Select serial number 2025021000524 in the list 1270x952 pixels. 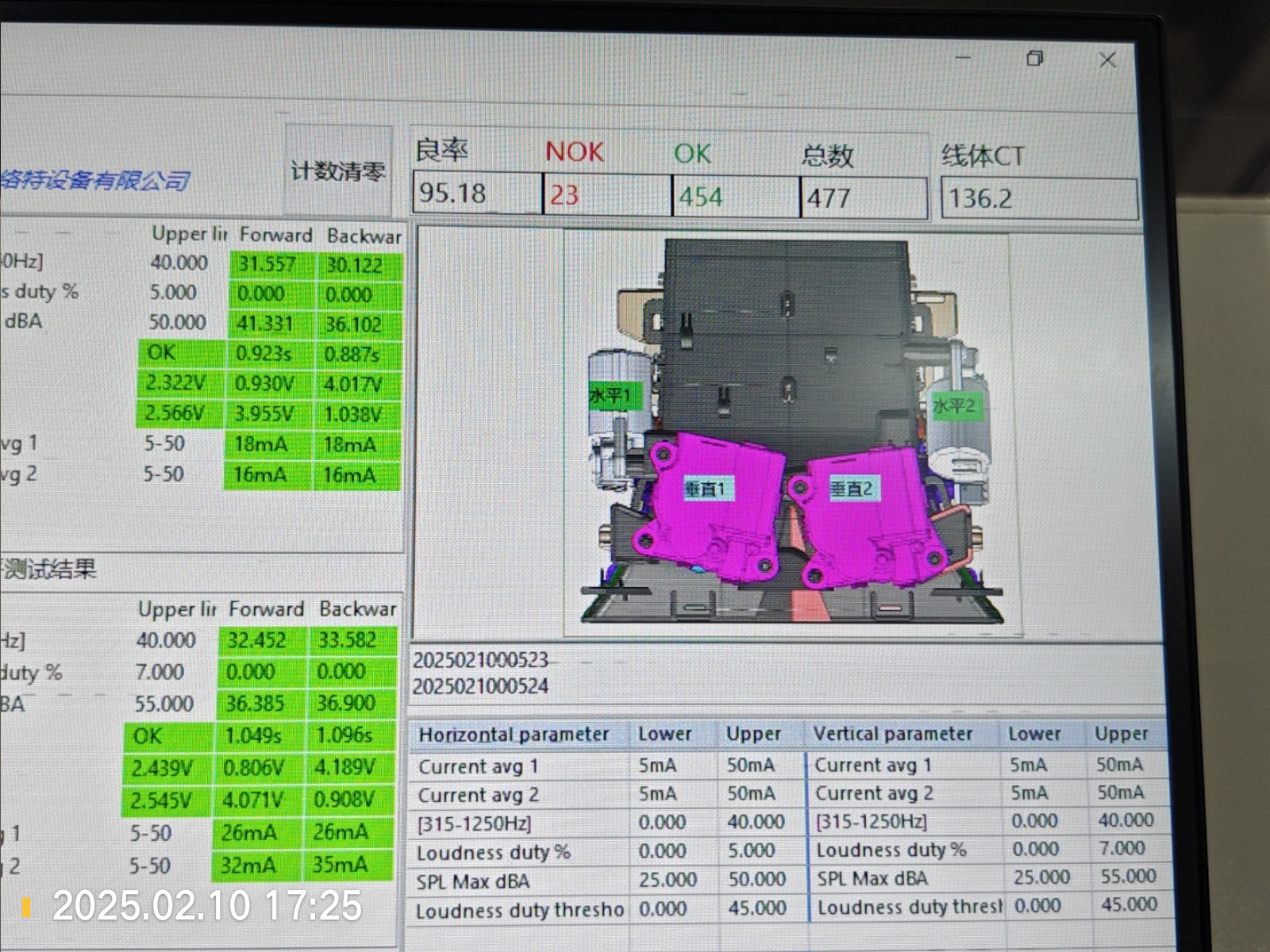pos(480,686)
